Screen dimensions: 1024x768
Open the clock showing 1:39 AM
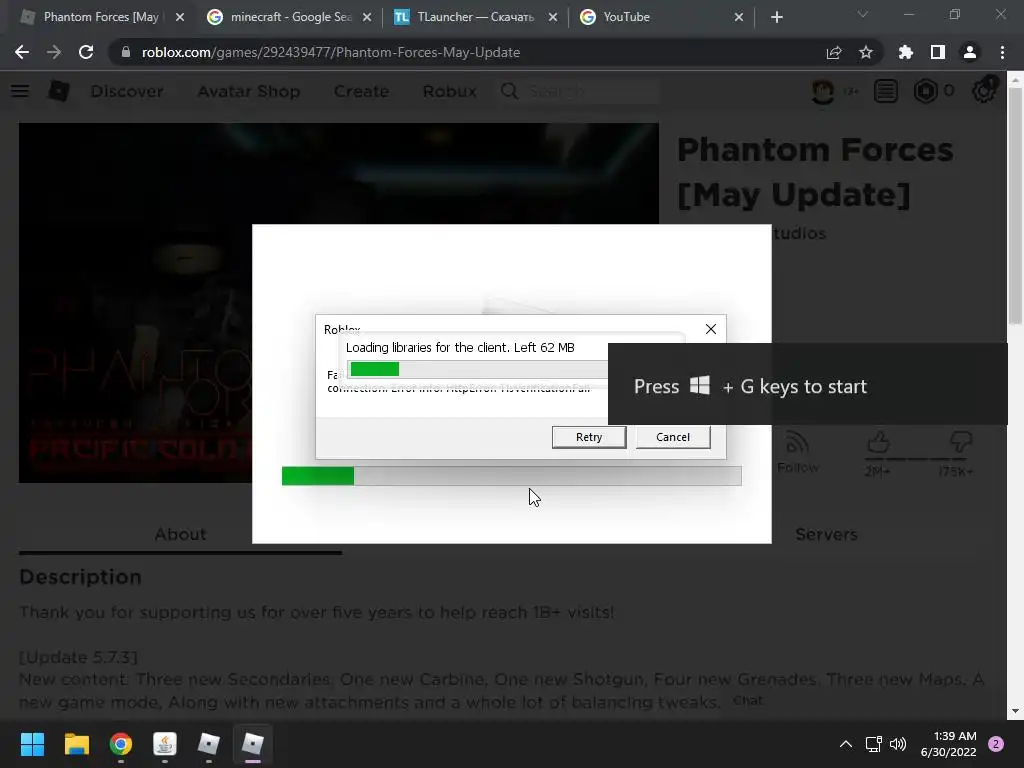point(948,744)
